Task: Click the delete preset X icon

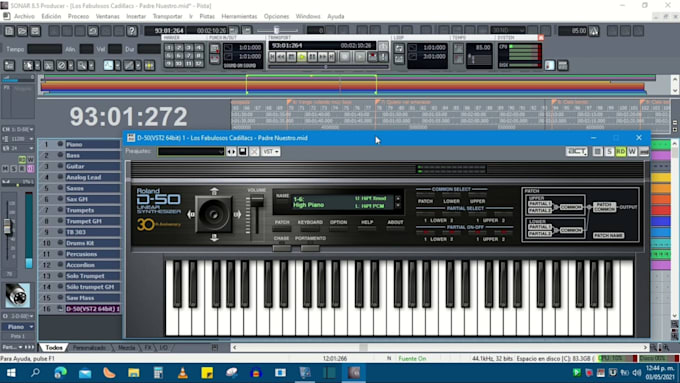Action: [x=254, y=151]
